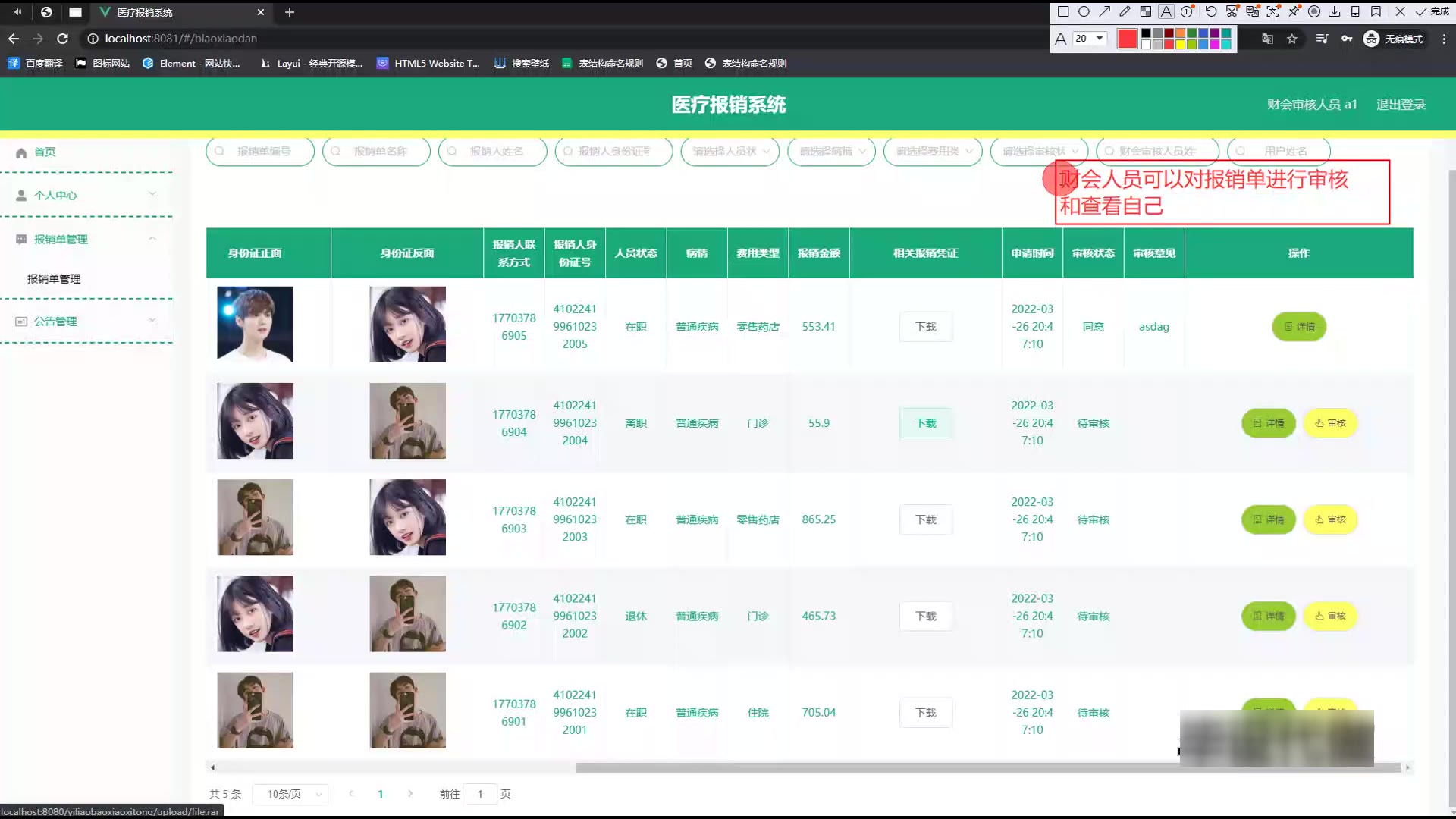Click 下载 button in first table row
The height and width of the screenshot is (819, 1456).
[925, 327]
